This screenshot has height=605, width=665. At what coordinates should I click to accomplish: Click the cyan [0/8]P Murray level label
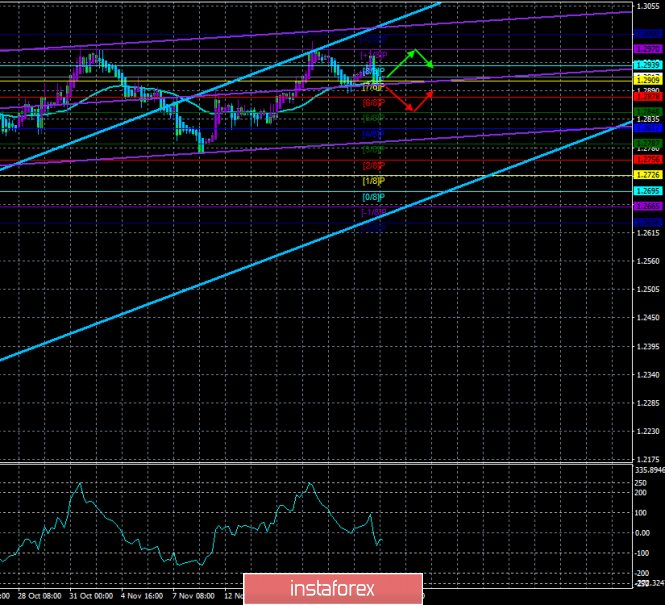pos(373,196)
